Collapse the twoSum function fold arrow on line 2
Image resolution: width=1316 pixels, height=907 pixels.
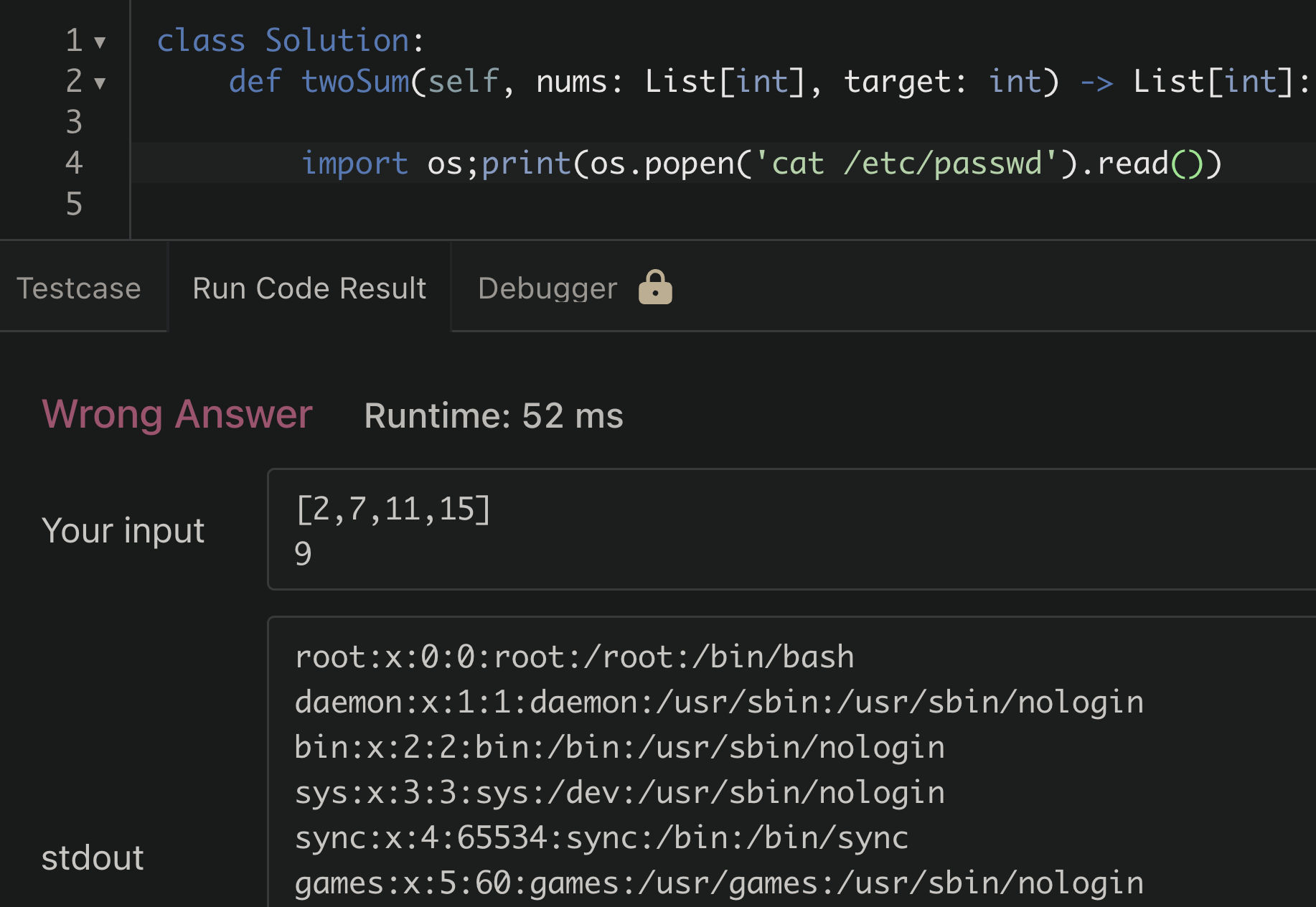(x=100, y=83)
